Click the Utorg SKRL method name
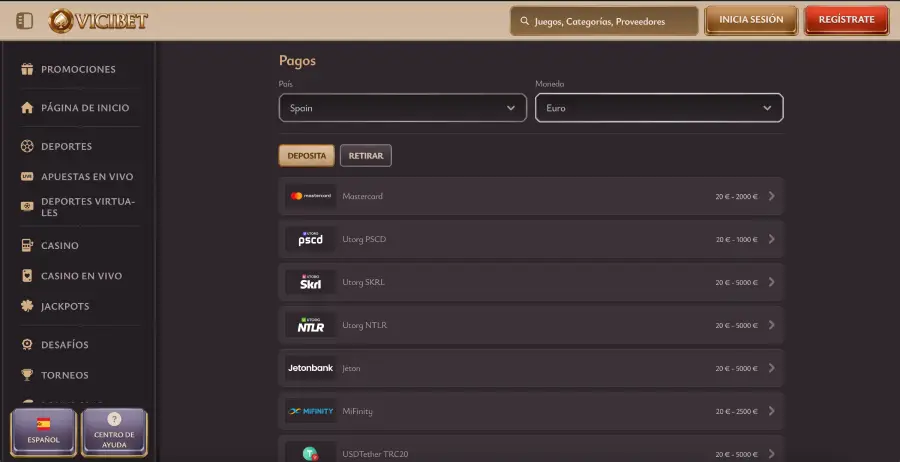Viewport: 900px width, 462px height. 363,282
